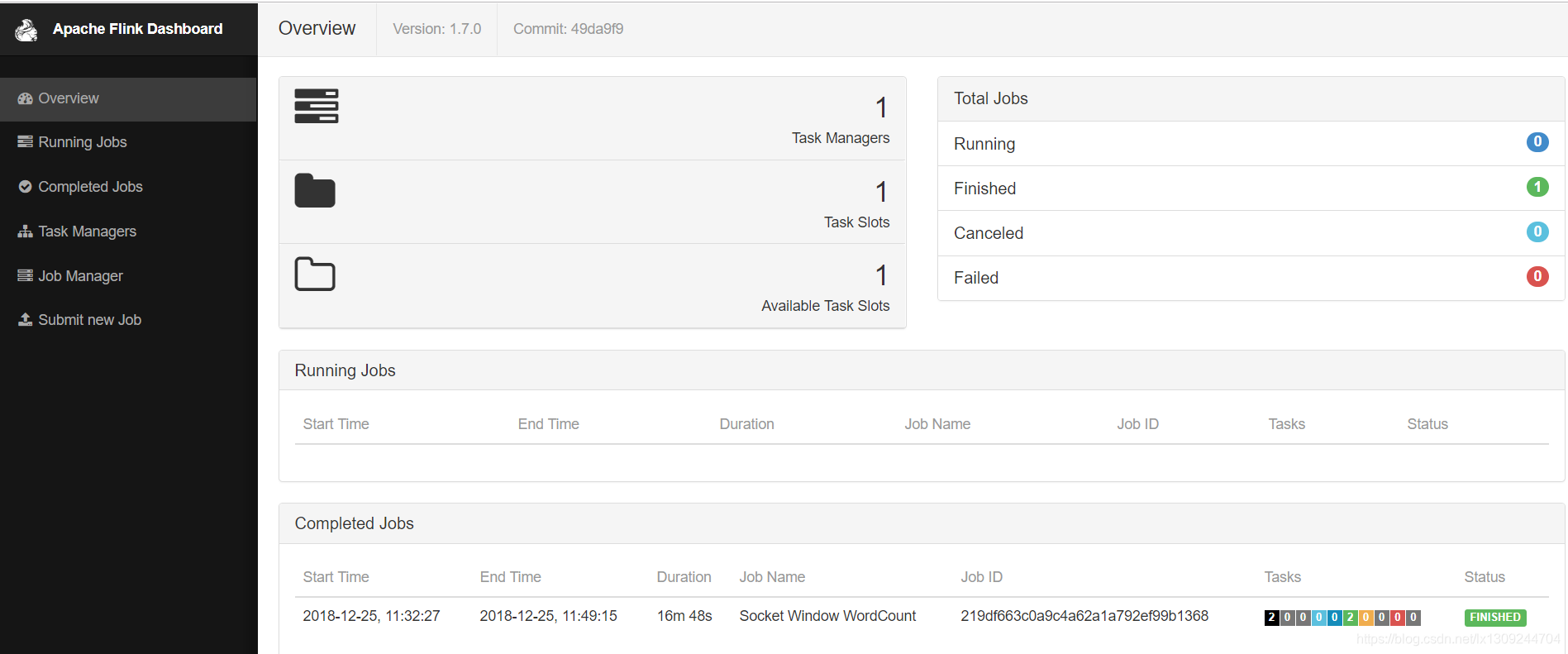Click the Canceled label under Total Jobs
The height and width of the screenshot is (654, 1568).
[x=989, y=233]
